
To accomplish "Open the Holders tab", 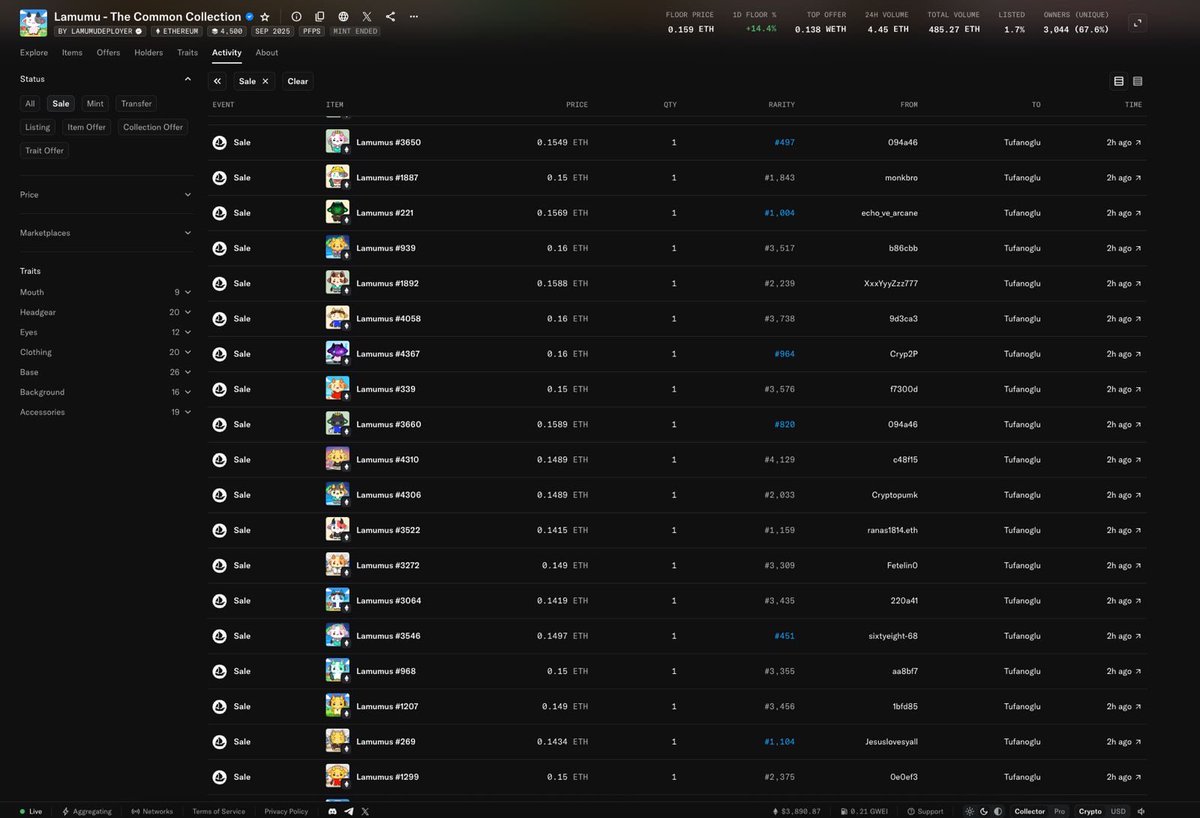I will [x=148, y=52].
